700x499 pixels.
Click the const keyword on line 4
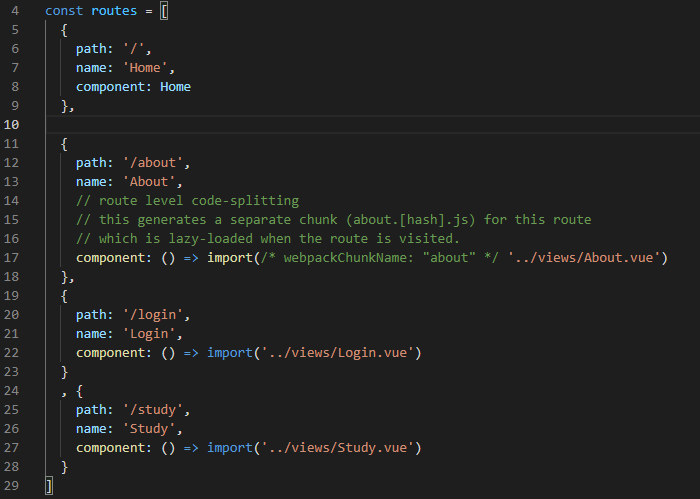(64, 11)
